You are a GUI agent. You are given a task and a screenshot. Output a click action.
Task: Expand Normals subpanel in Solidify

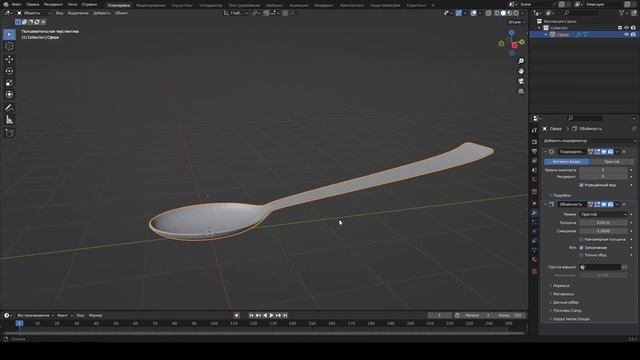tap(560, 286)
